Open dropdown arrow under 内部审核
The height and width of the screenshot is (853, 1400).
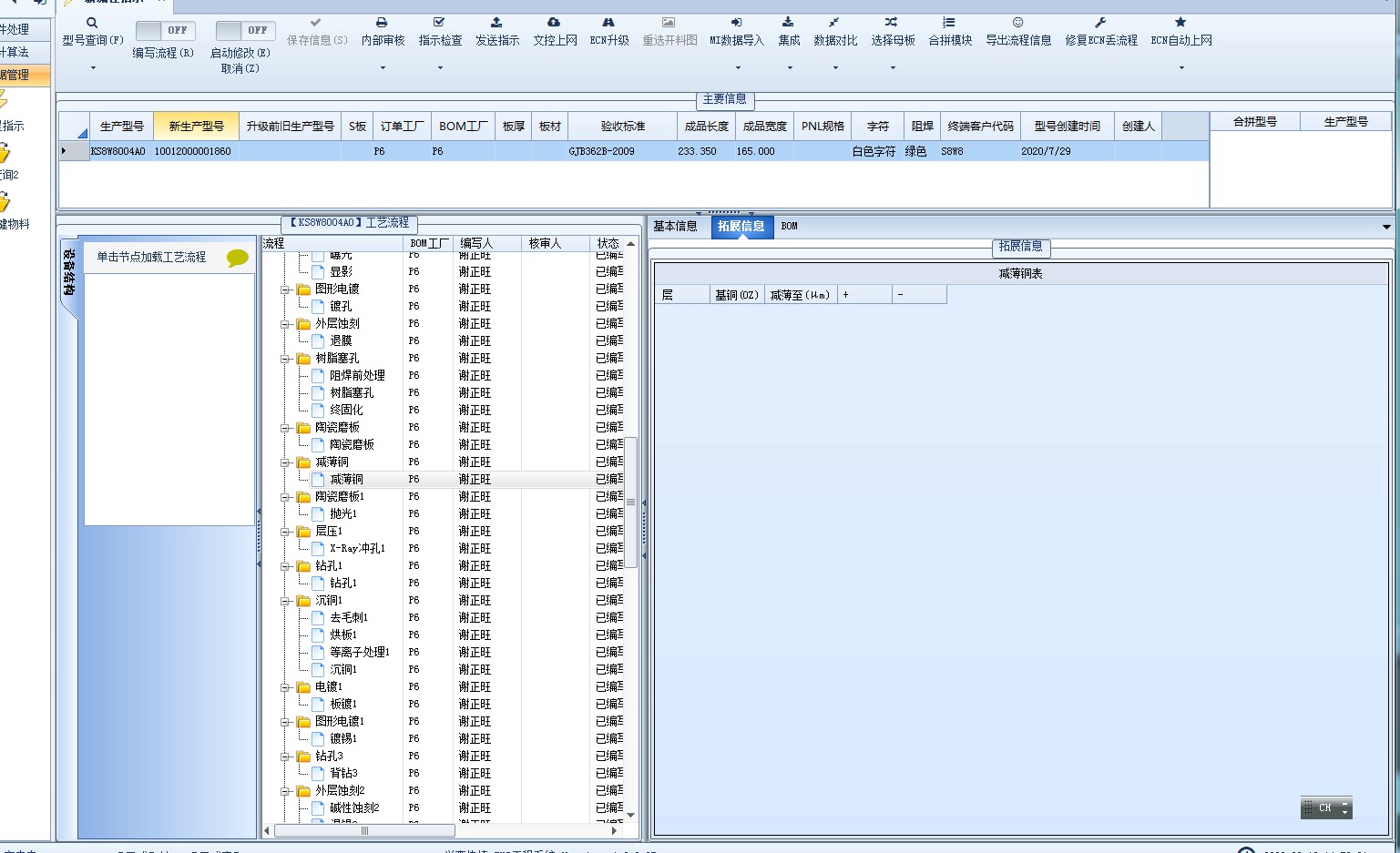[383, 67]
